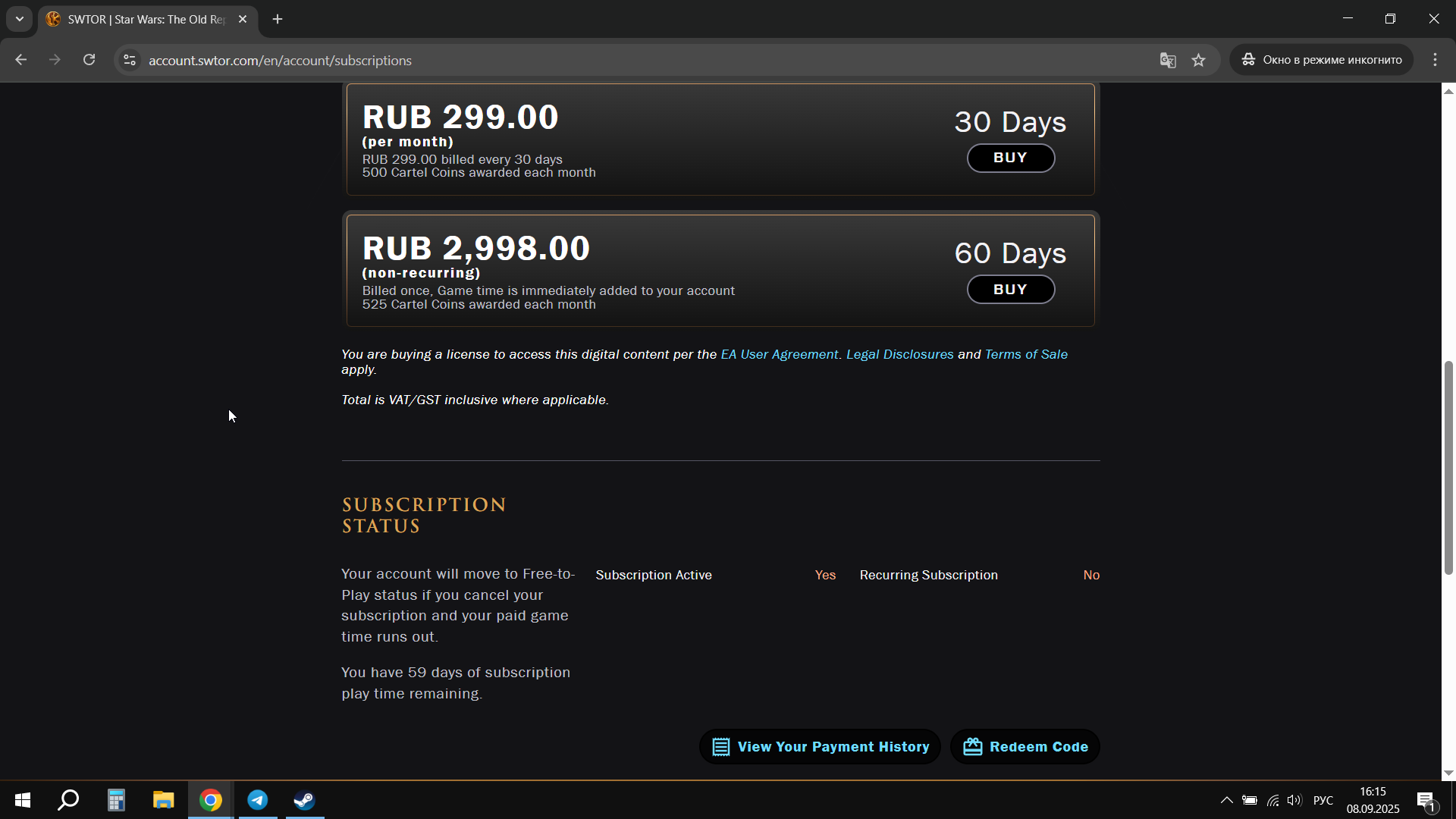Click the Google Translate icon in address bar
This screenshot has height=819, width=1456.
tap(1168, 60)
